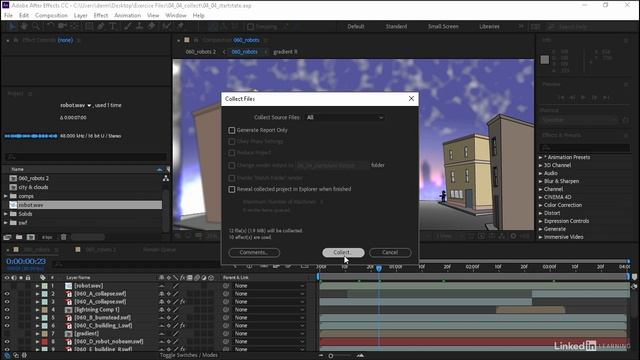The width and height of the screenshot is (640, 360).
Task: Open the Effect menu
Action: tap(101, 16)
